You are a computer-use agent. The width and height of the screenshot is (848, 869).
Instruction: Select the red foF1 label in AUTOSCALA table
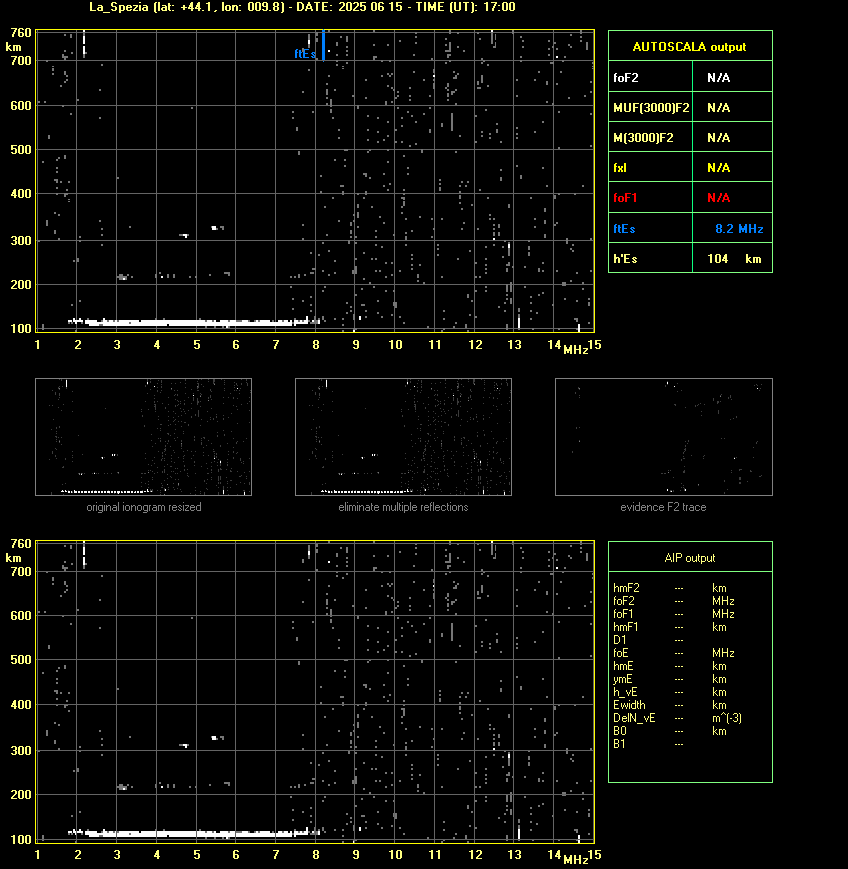tap(625, 198)
